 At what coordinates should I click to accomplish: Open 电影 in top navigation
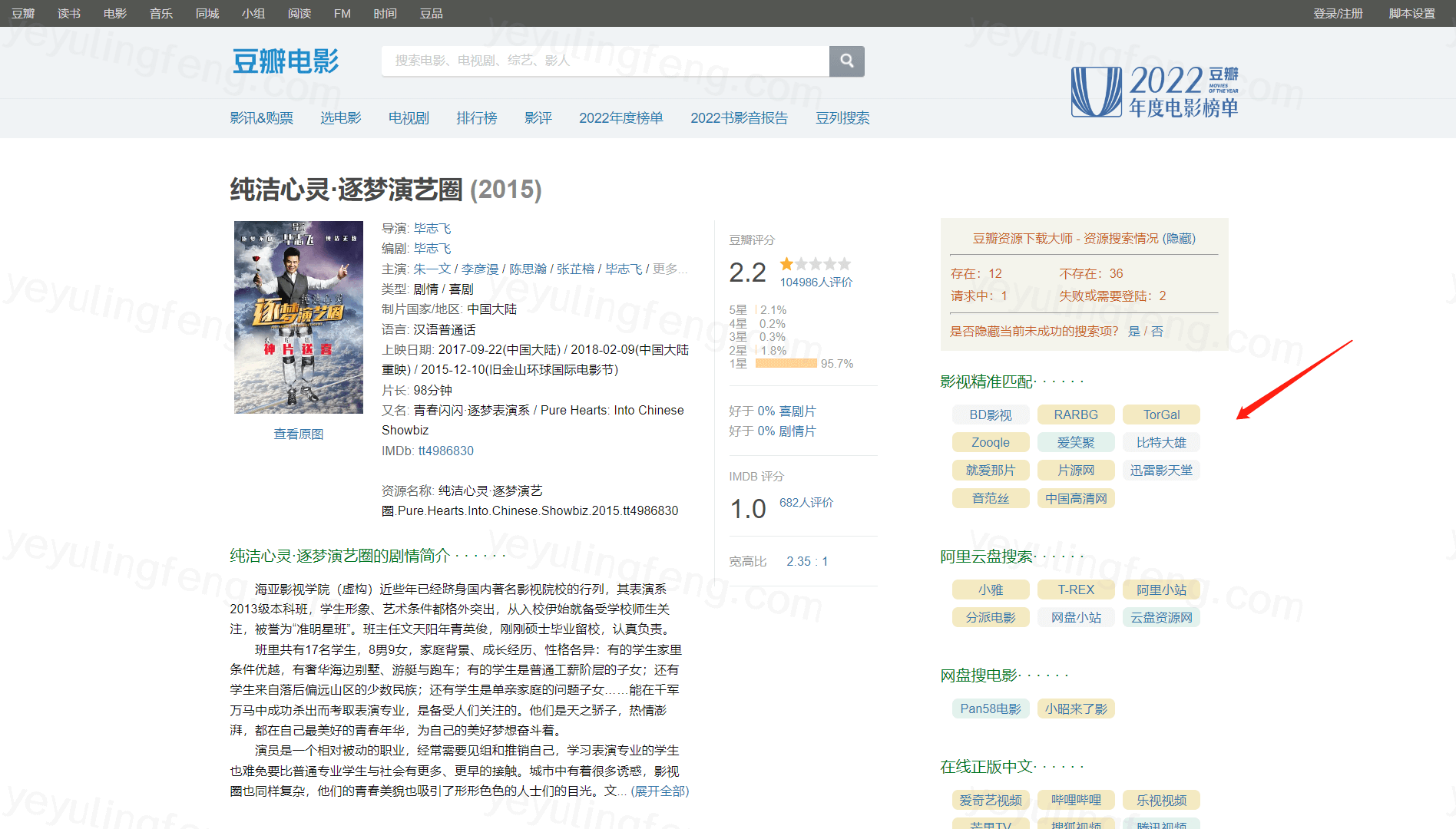click(115, 13)
